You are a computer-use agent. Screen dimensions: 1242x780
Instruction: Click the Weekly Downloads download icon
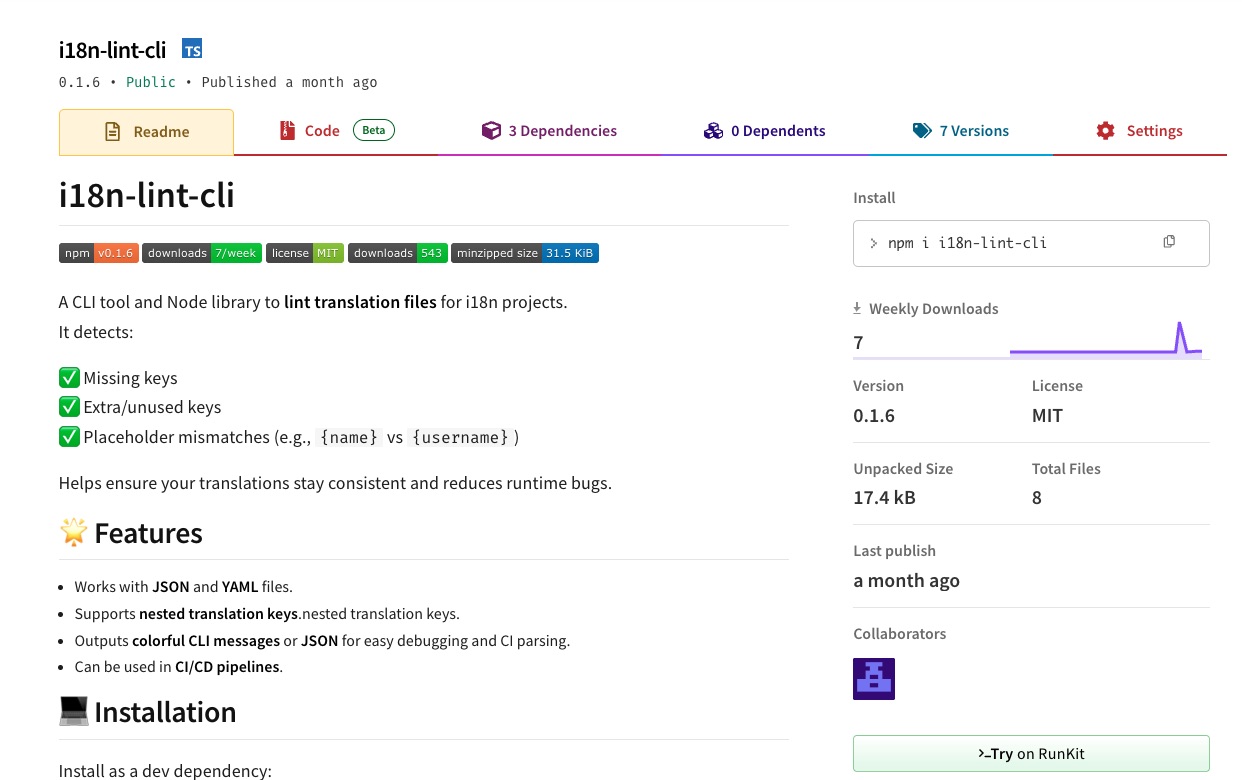[857, 308]
